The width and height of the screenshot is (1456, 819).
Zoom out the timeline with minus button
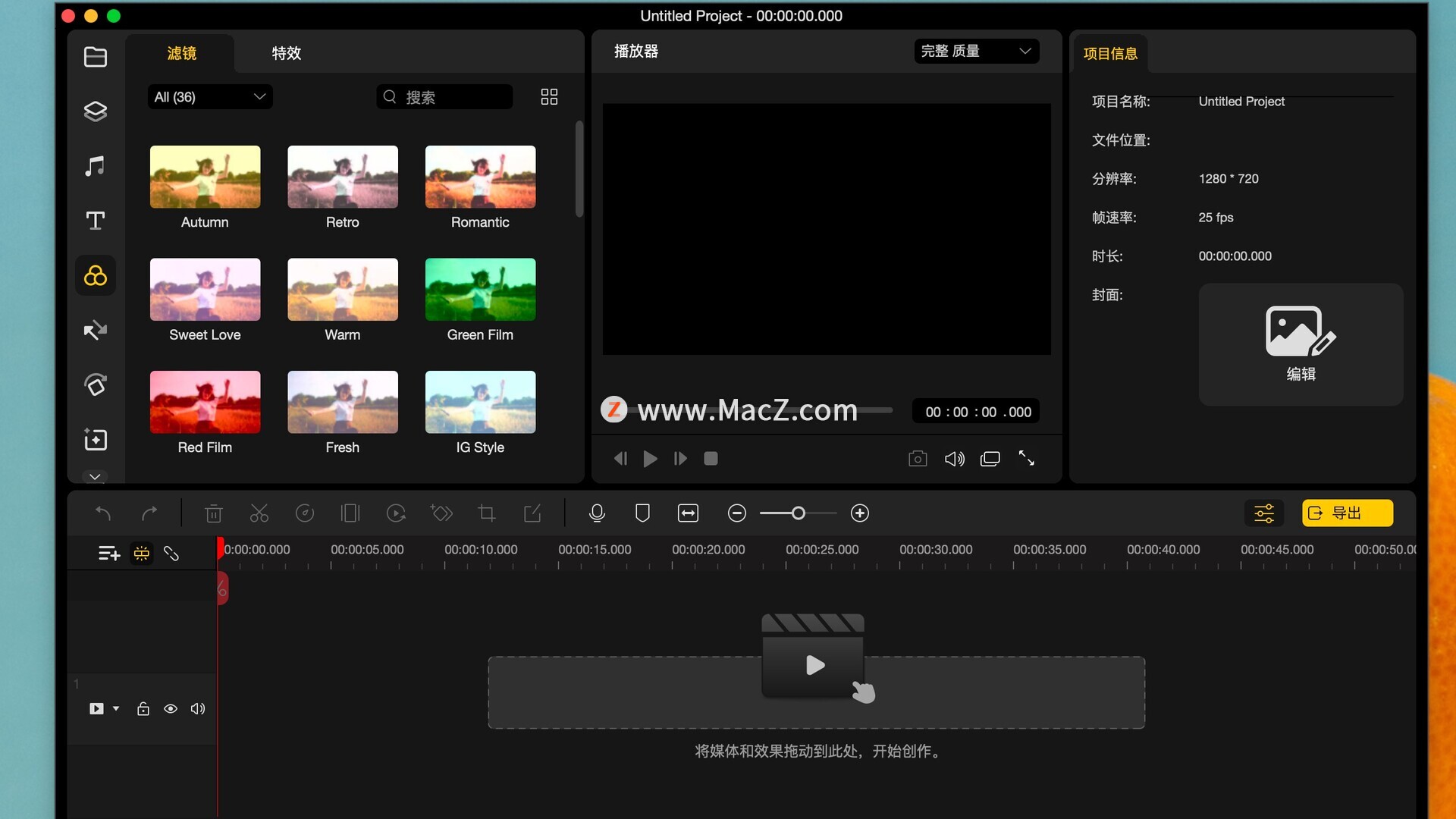coord(736,513)
